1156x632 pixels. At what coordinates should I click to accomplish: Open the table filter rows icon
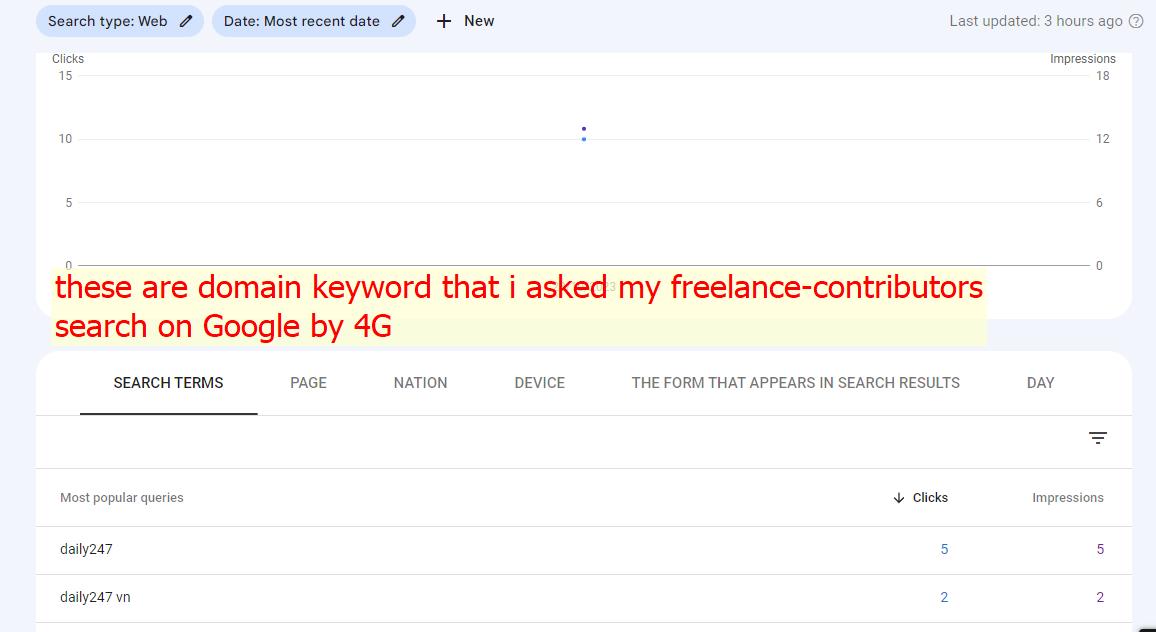[1098, 438]
